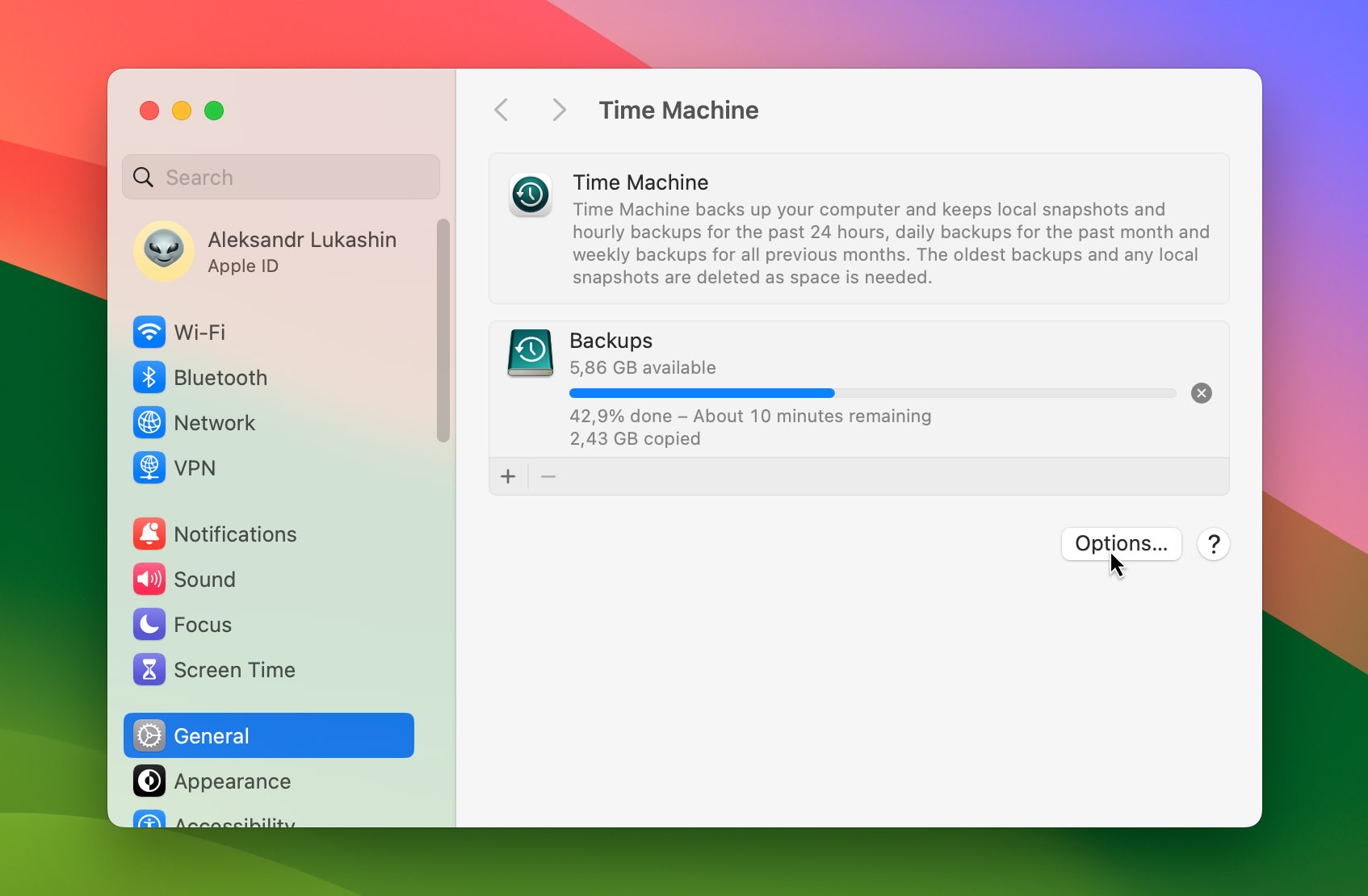Click the Screen Time hourglass icon
Screen dimensions: 1368x896
(149, 669)
